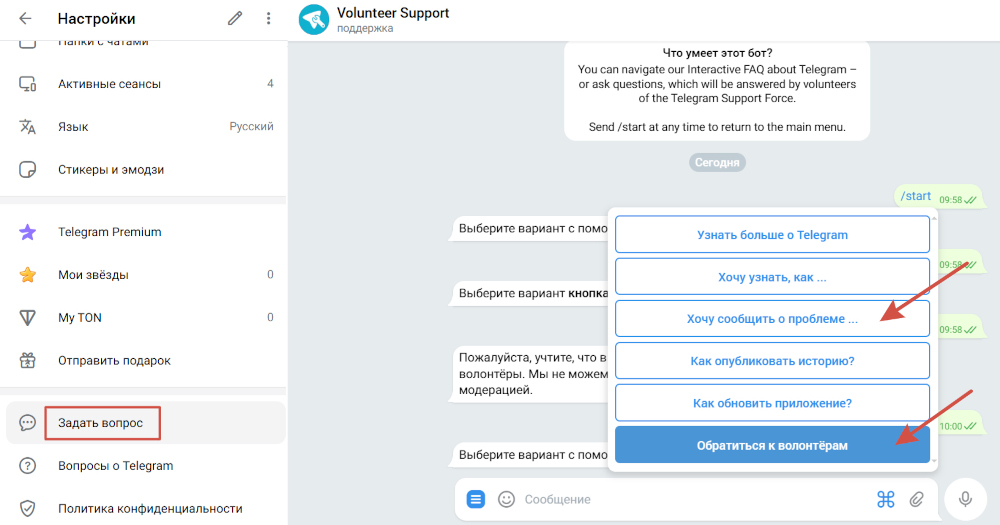Open My Stars section
Screen dimensions: 1000x525
pyautogui.click(x=143, y=274)
